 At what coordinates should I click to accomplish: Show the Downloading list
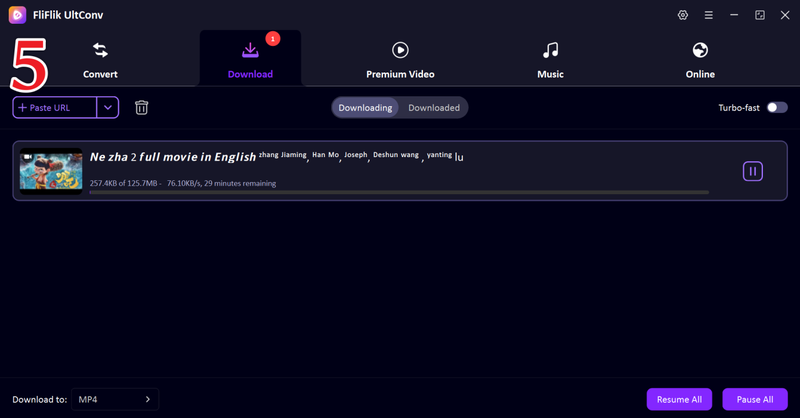[x=365, y=108]
